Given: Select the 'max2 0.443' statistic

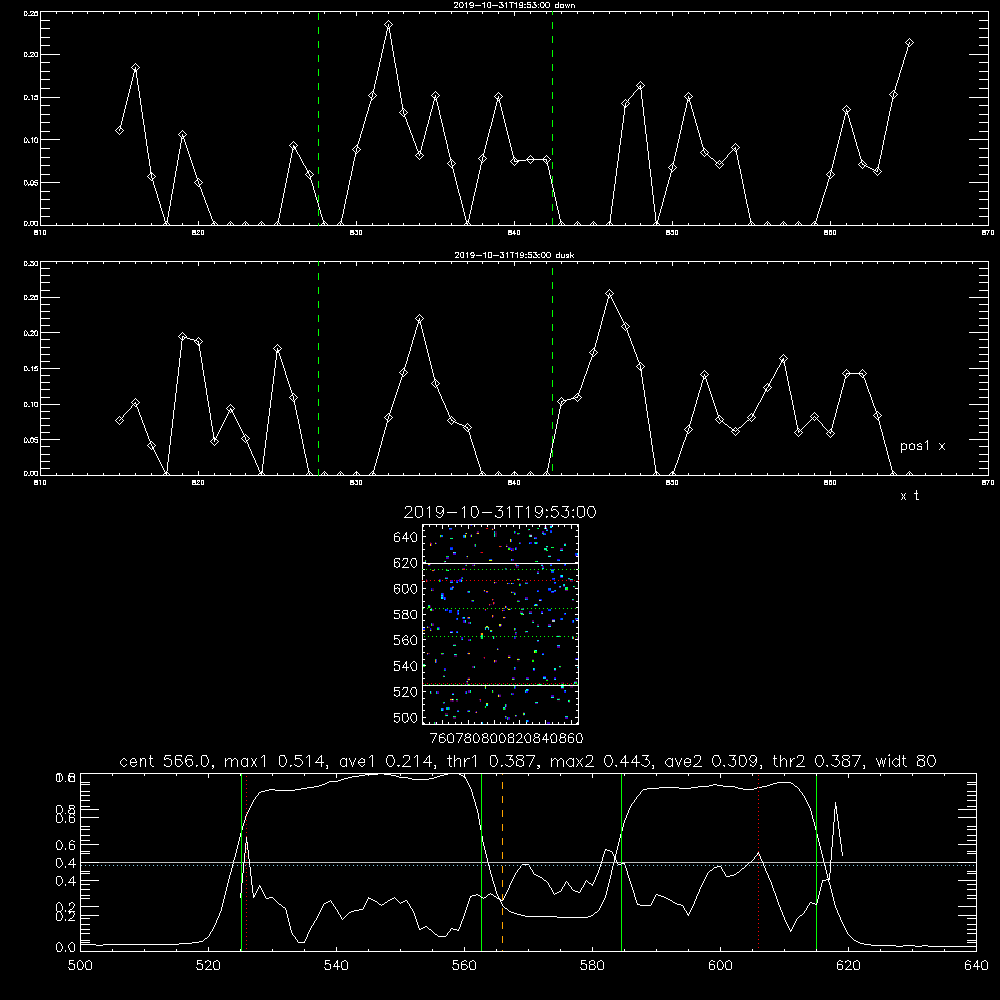Looking at the screenshot, I should [603, 761].
